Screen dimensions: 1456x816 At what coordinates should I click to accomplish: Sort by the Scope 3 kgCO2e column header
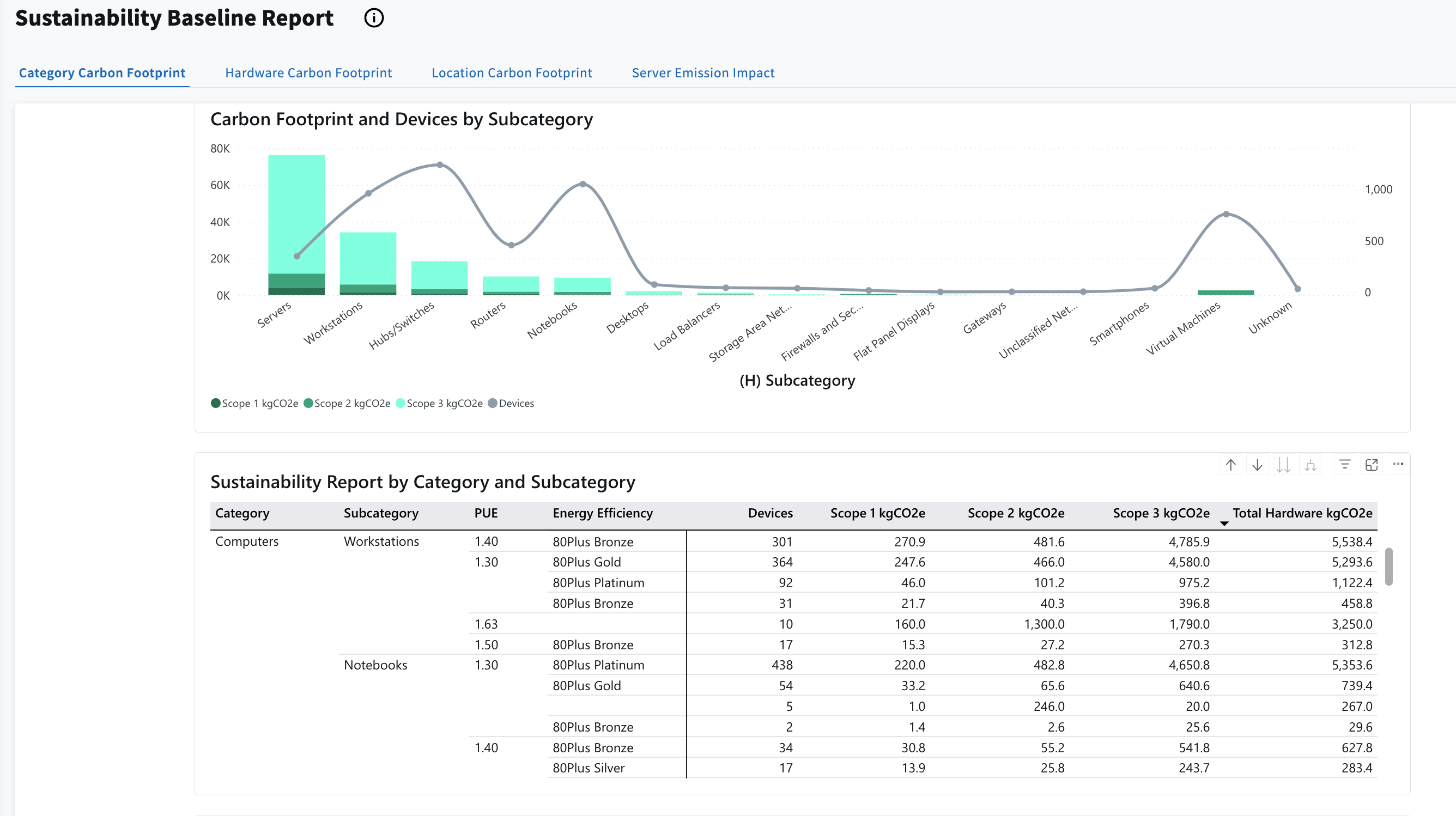(1161, 513)
